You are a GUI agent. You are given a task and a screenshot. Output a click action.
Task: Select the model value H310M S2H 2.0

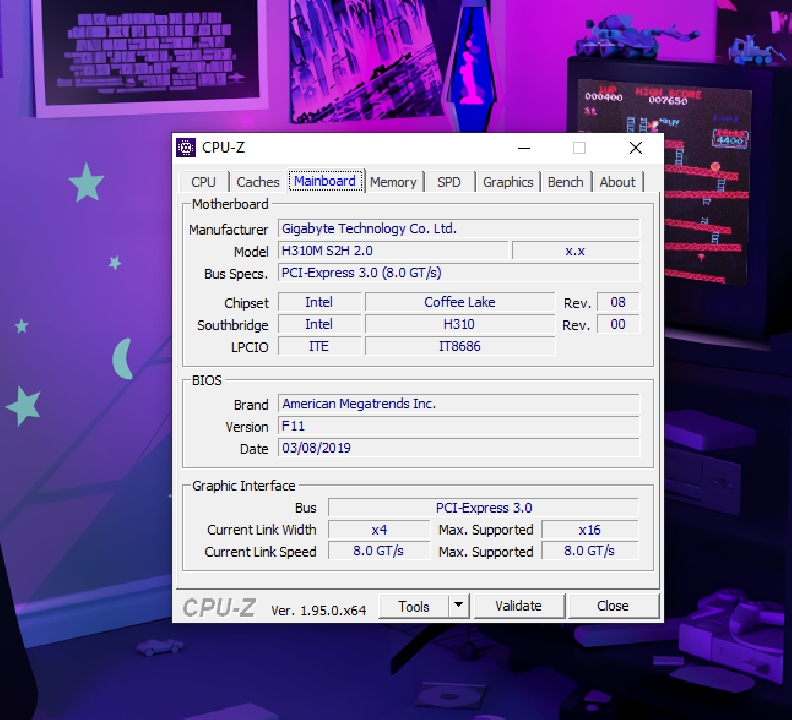(393, 251)
